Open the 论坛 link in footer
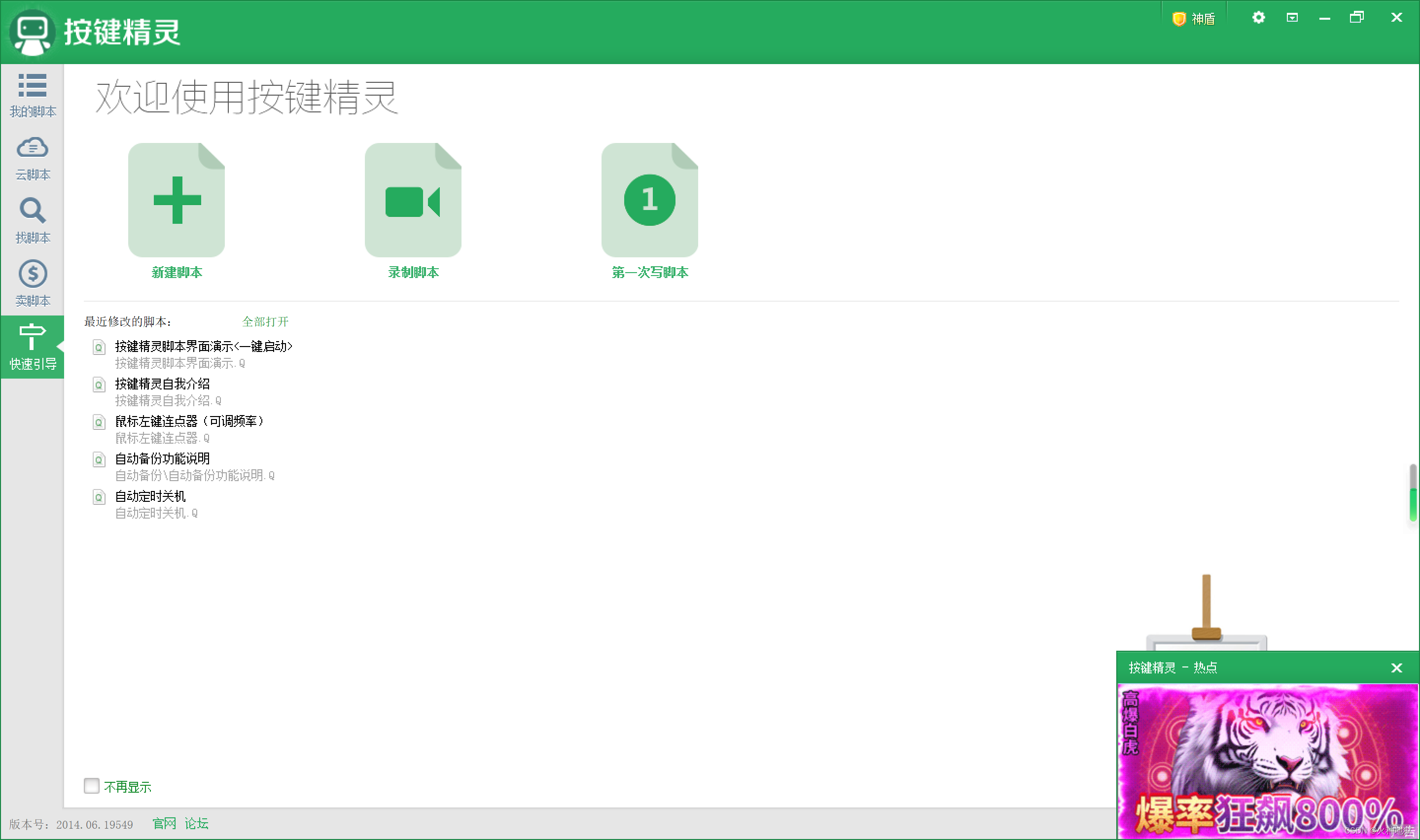This screenshot has height=840, width=1420. pos(196,824)
